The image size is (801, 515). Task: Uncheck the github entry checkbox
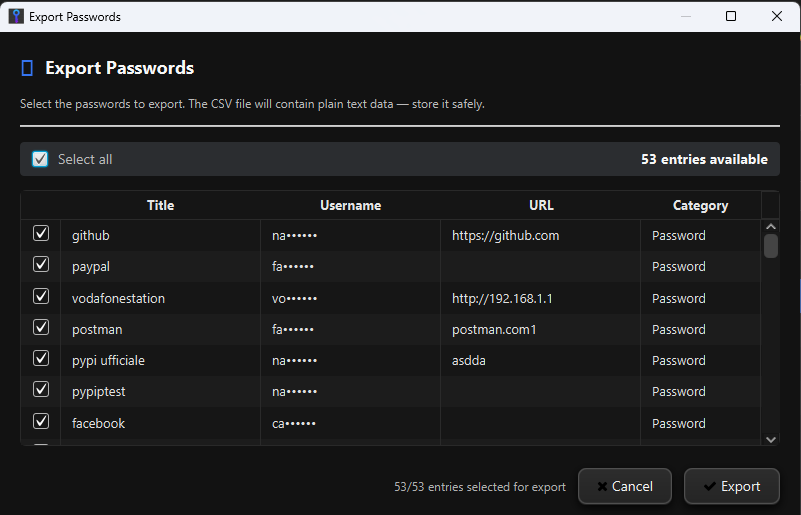[x=41, y=233]
